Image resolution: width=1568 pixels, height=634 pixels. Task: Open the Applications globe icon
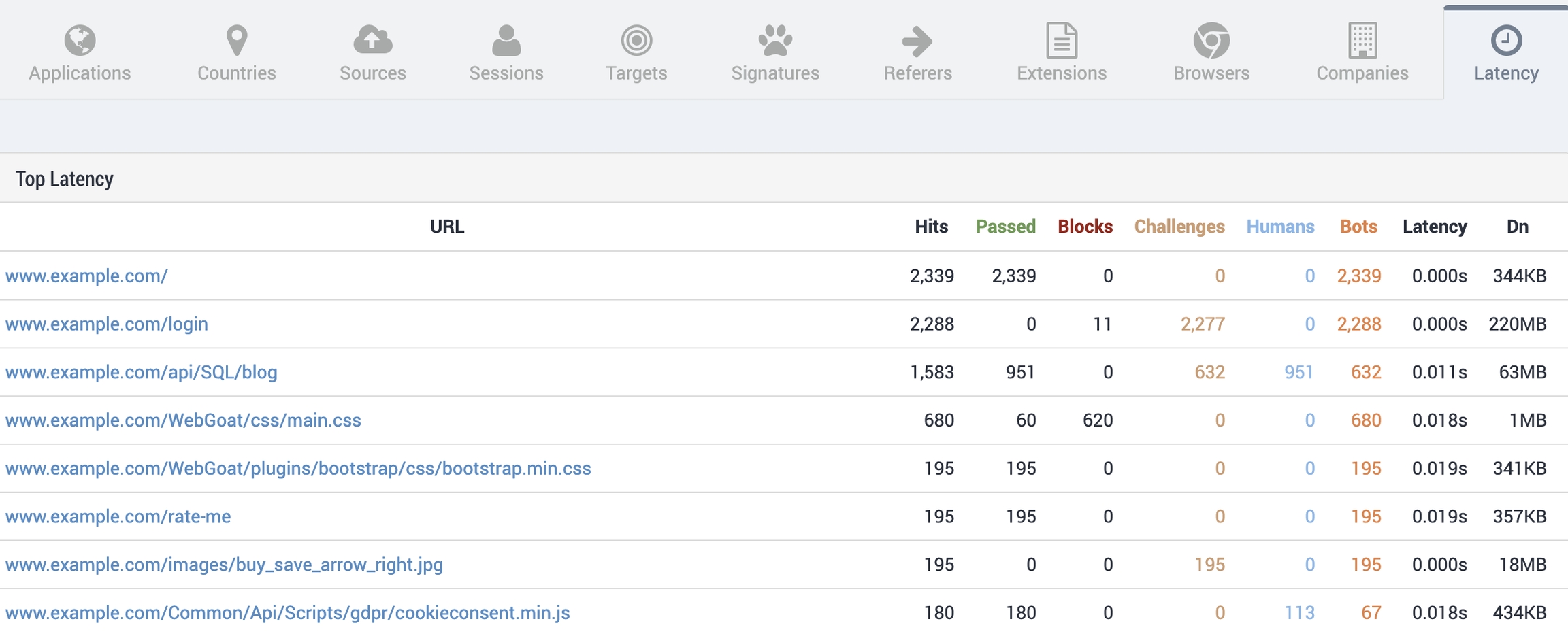click(80, 41)
